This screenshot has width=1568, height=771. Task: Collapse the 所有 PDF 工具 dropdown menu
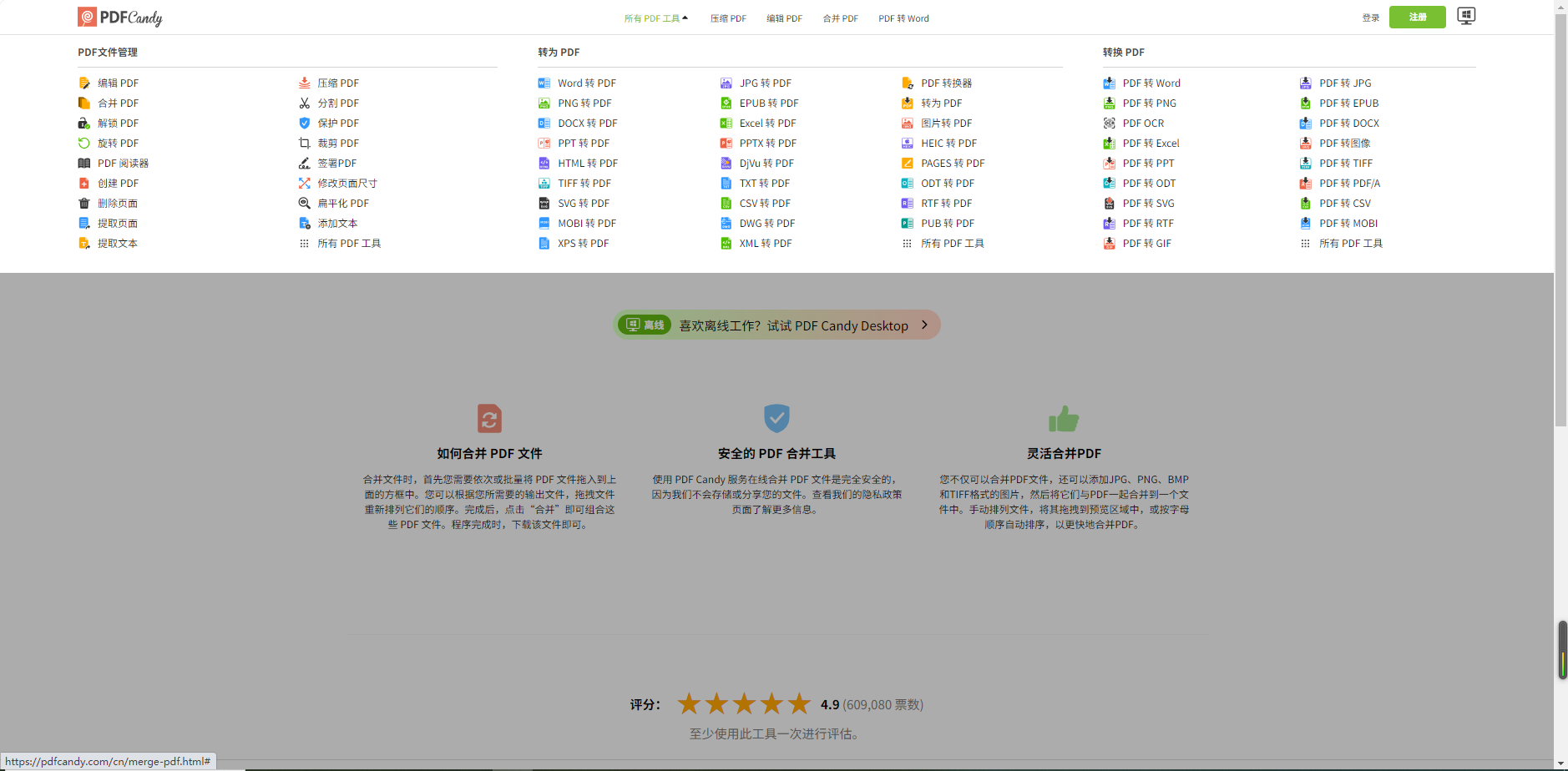656,18
